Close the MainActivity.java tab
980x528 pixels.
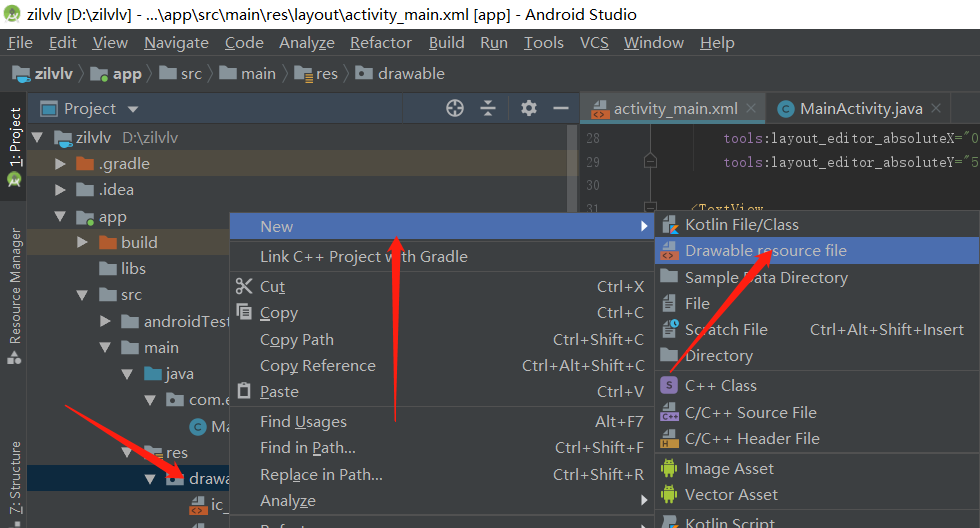pyautogui.click(x=936, y=108)
